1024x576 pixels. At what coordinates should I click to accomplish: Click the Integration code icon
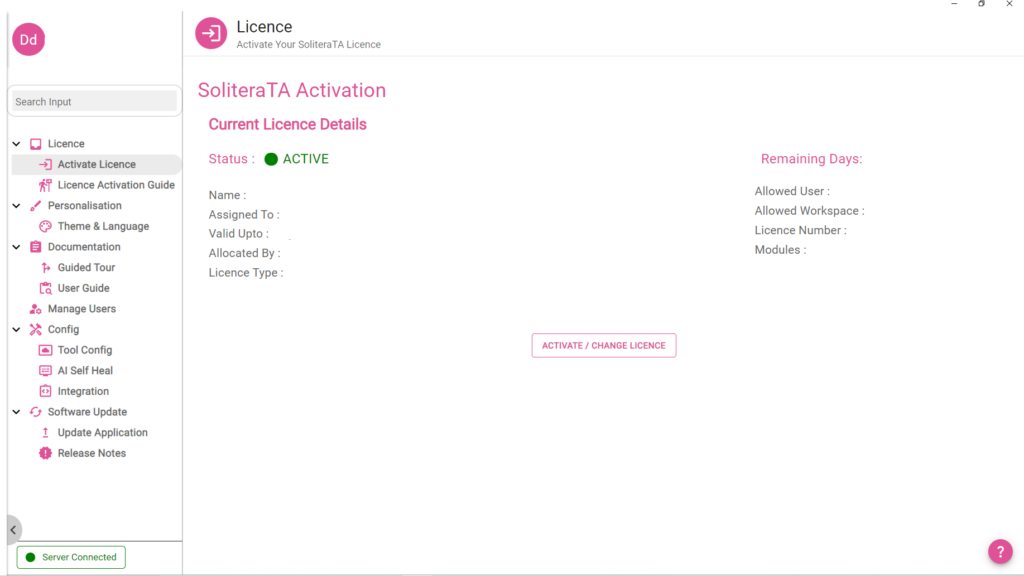click(45, 391)
